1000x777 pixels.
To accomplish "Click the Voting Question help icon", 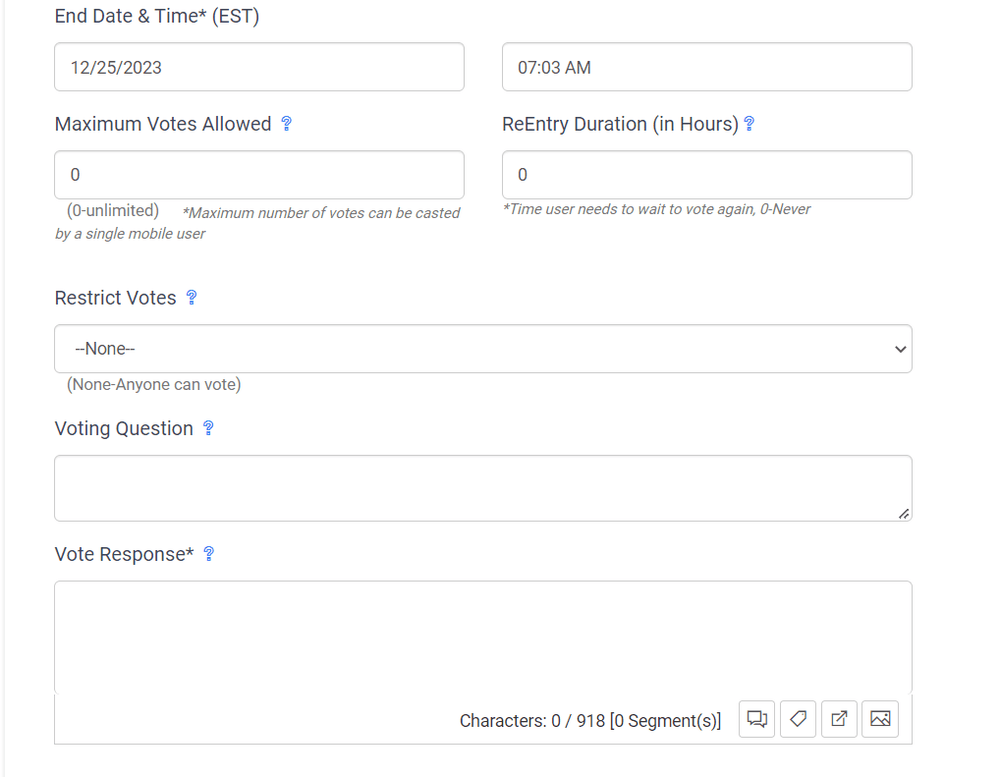I will [x=209, y=428].
